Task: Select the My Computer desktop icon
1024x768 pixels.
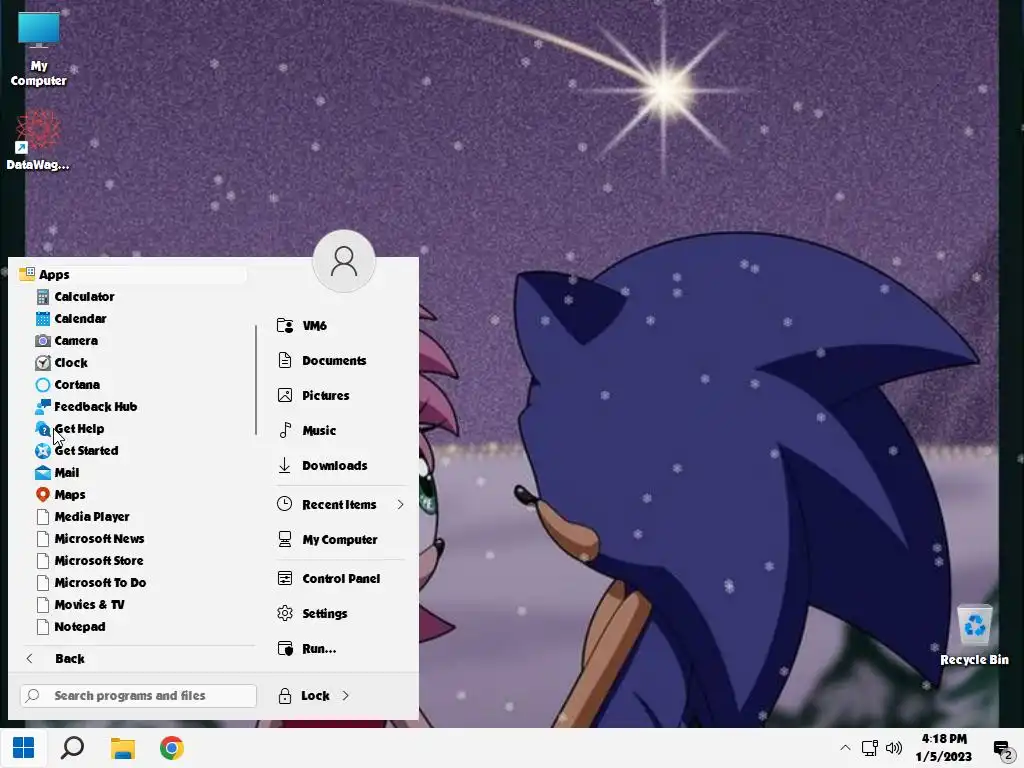Action: pos(39,49)
